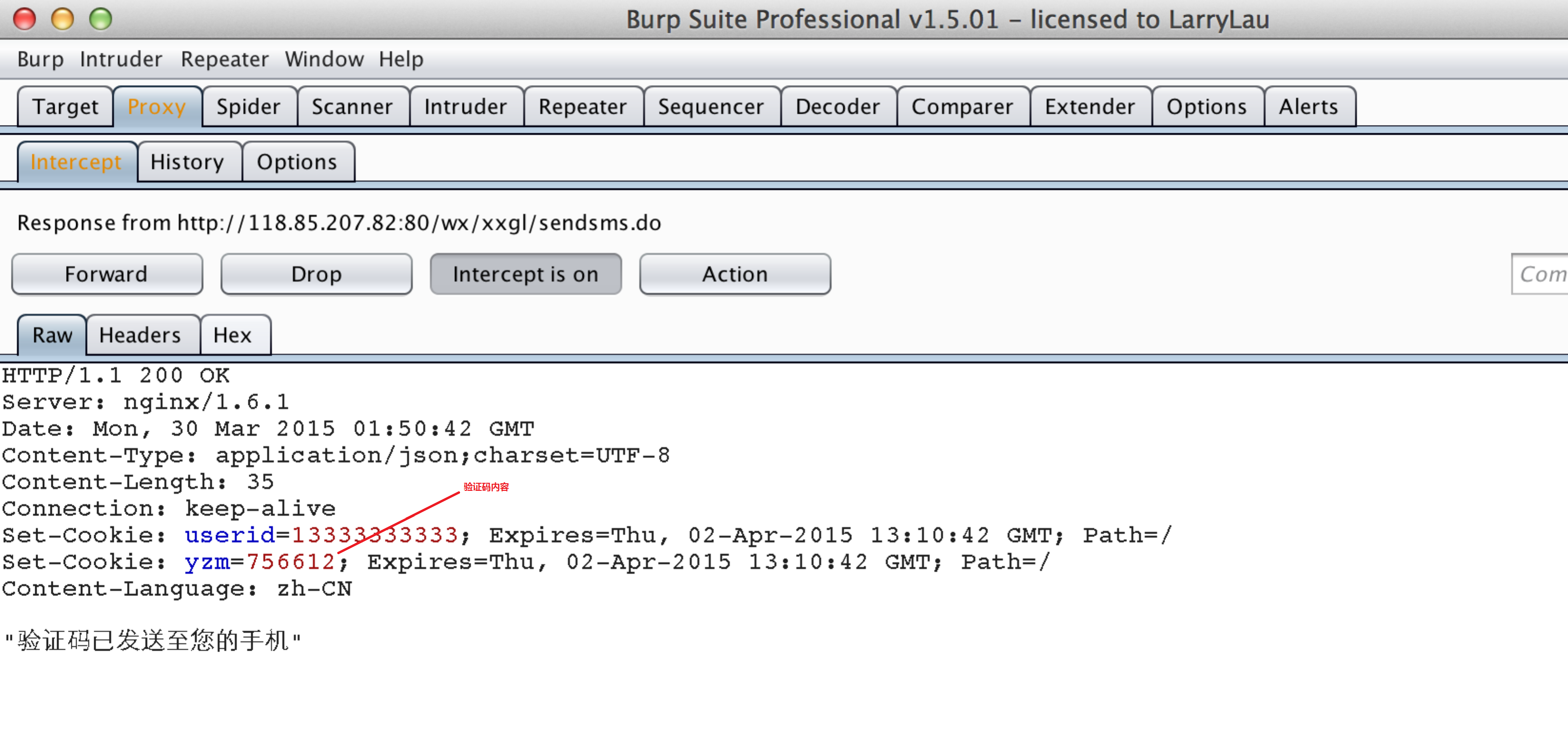Open the Window menu
The image size is (1568, 742).
[324, 59]
